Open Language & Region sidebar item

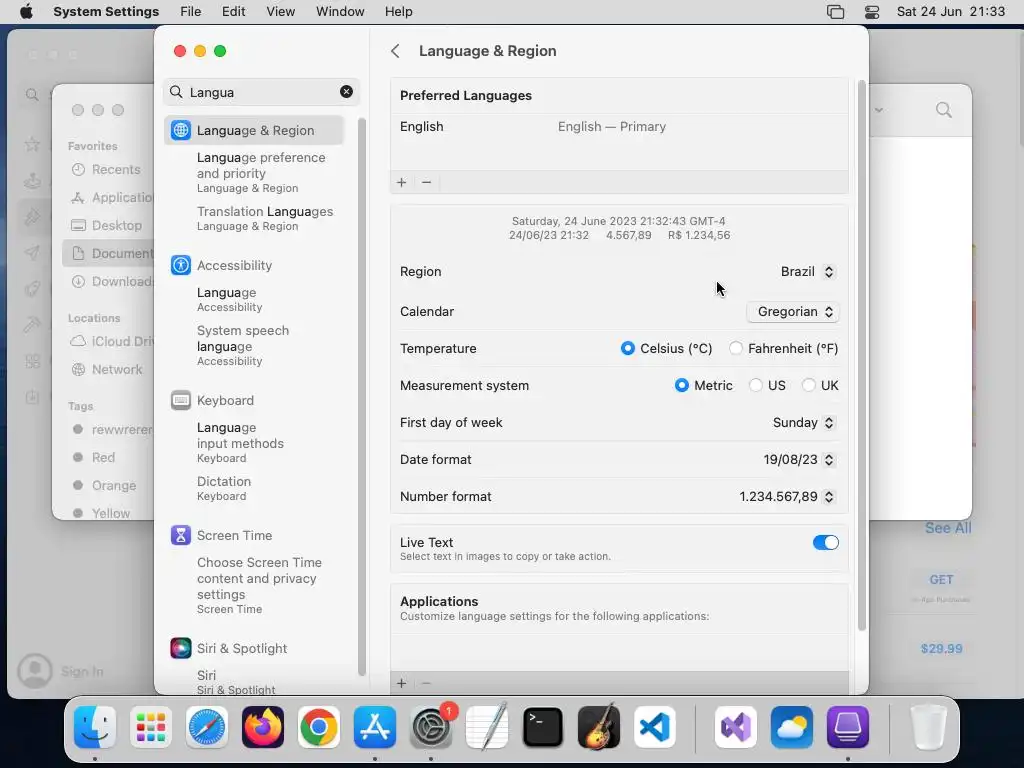tap(253, 130)
